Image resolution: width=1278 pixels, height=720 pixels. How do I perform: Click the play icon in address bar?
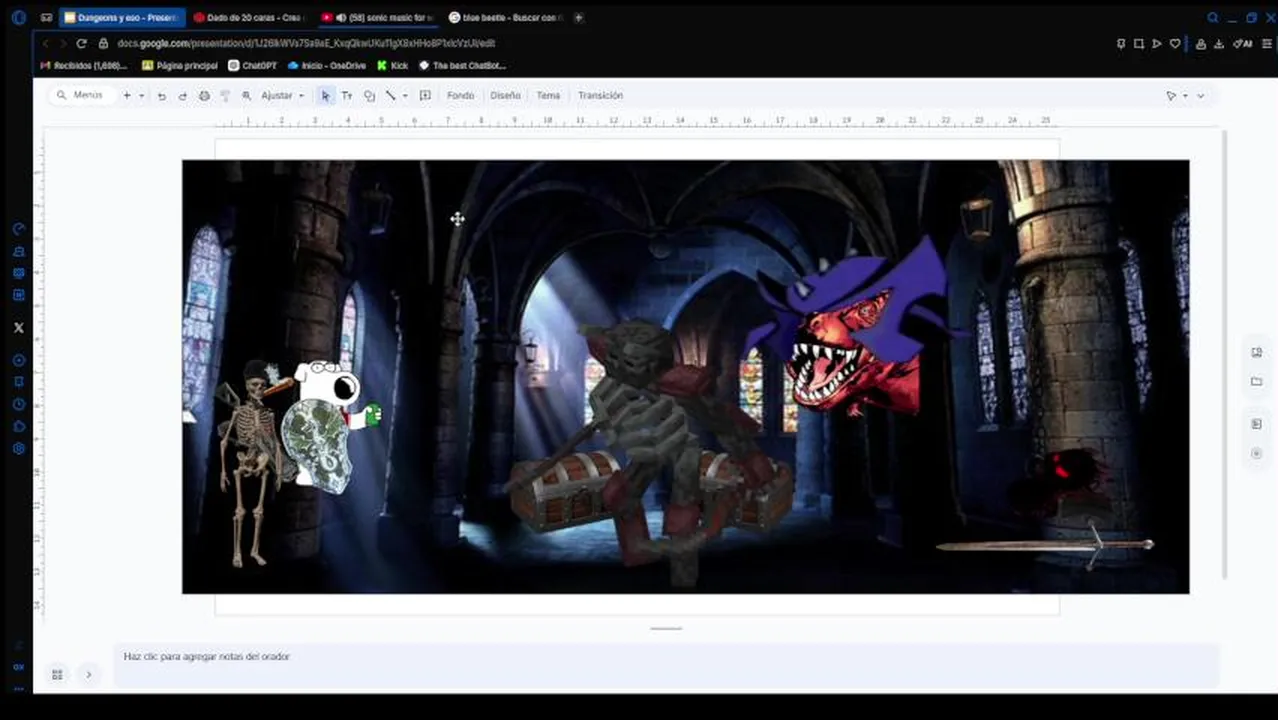coord(1157,44)
